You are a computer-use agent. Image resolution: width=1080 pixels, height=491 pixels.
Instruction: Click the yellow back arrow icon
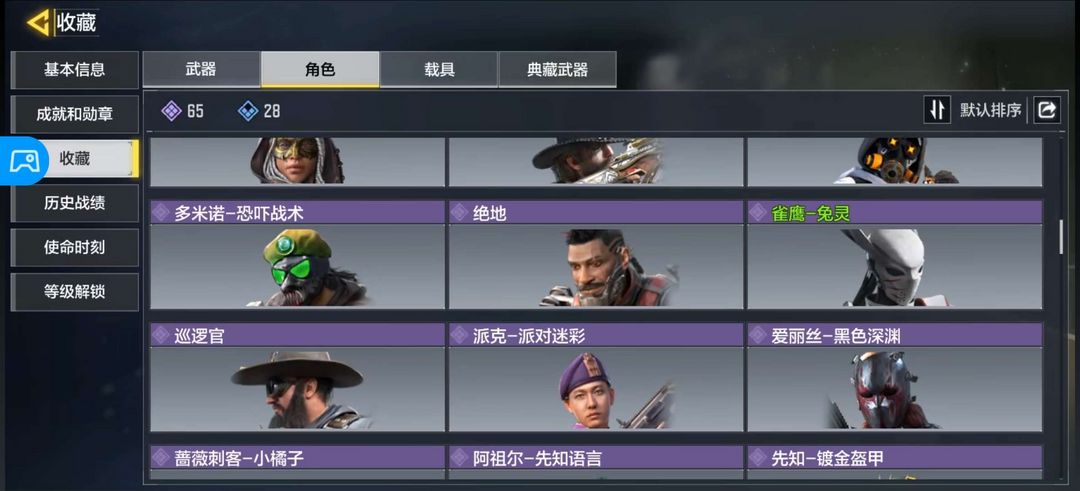coord(38,22)
